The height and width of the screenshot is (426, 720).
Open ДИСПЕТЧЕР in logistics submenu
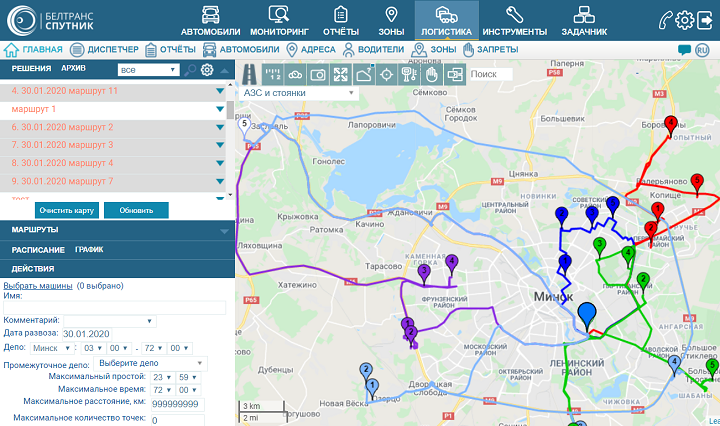pyautogui.click(x=104, y=50)
